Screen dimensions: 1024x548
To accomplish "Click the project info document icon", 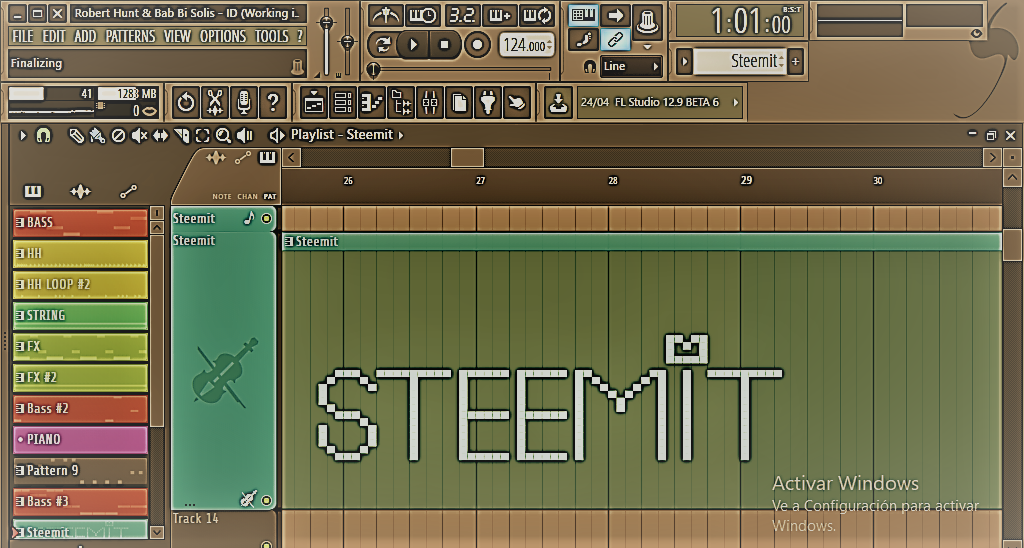I will [459, 103].
